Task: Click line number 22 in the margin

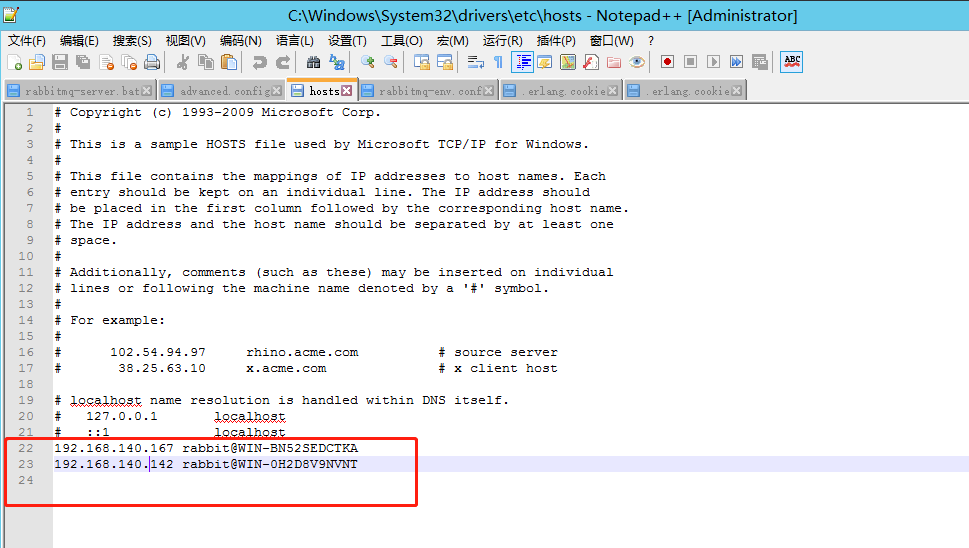Action: pyautogui.click(x=26, y=448)
